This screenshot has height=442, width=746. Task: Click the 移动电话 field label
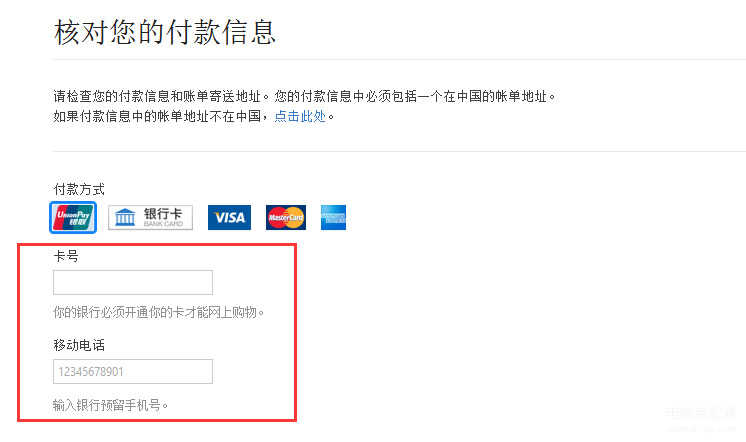[79, 345]
